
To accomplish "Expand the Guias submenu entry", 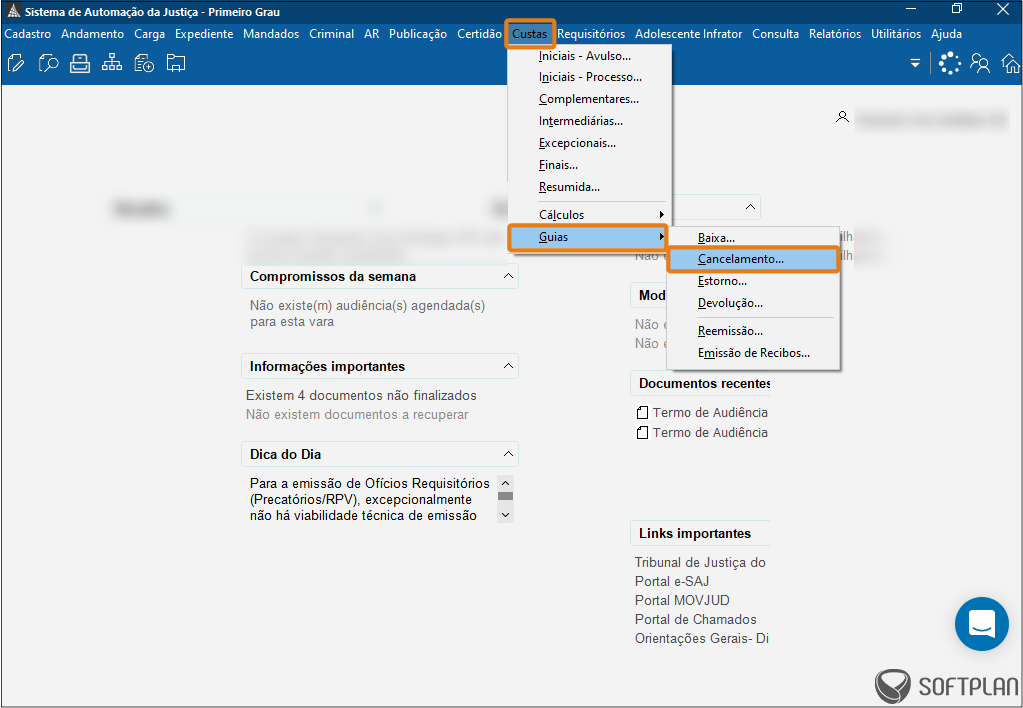I will pos(590,237).
